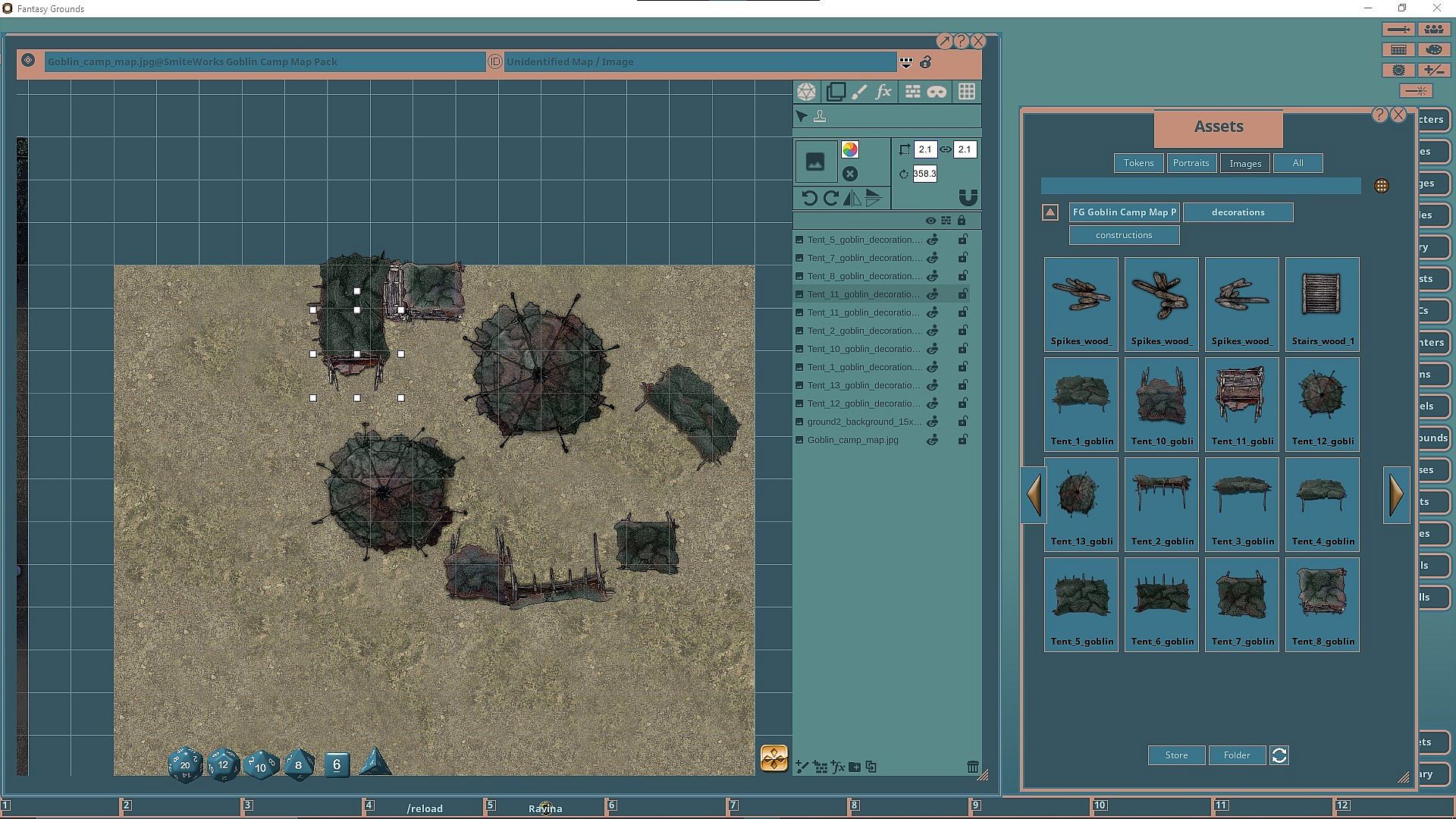Go to previous page of assets

tap(1034, 494)
